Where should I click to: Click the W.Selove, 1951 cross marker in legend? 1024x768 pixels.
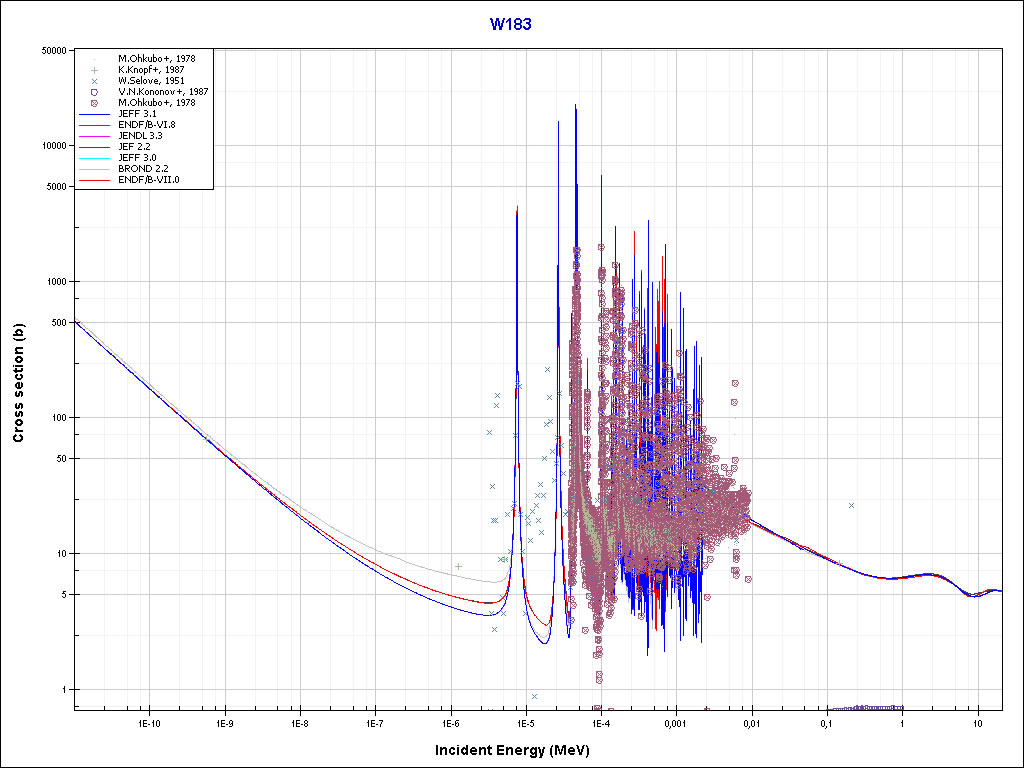tap(93, 81)
